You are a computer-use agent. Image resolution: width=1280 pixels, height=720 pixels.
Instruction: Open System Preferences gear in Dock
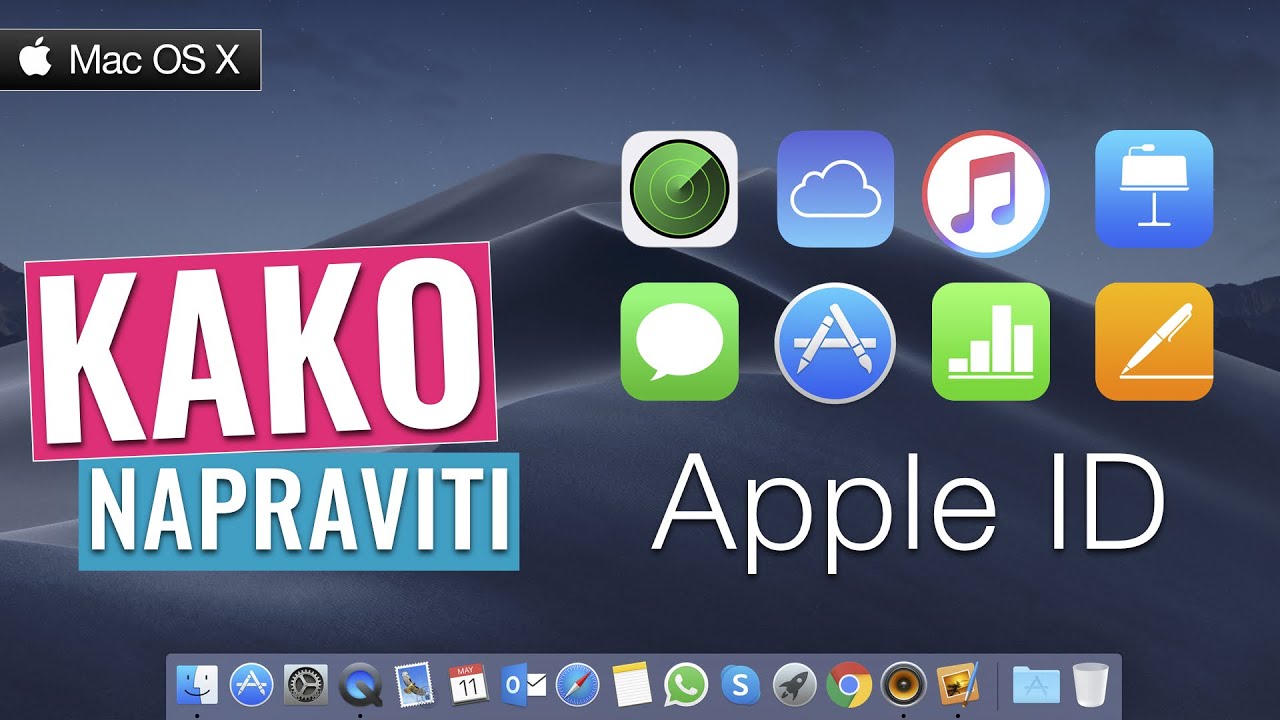click(x=305, y=685)
